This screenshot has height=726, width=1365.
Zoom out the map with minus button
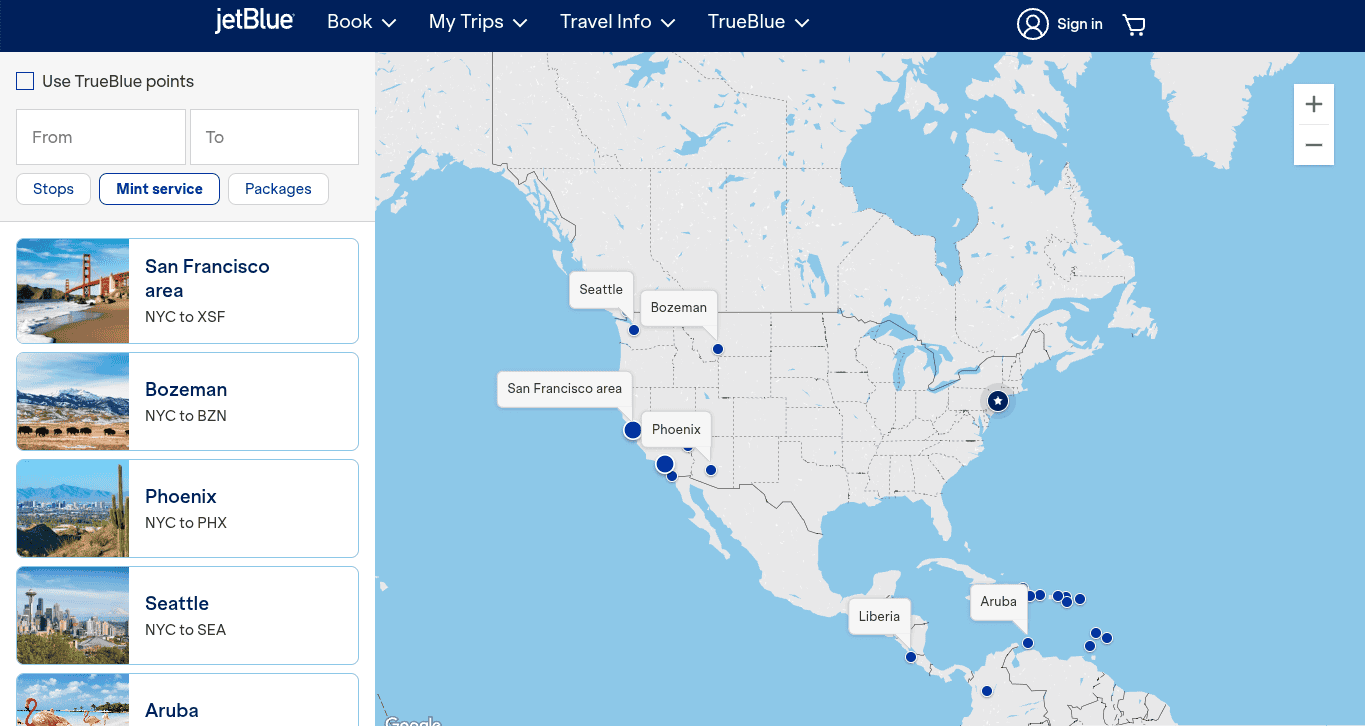1313,145
